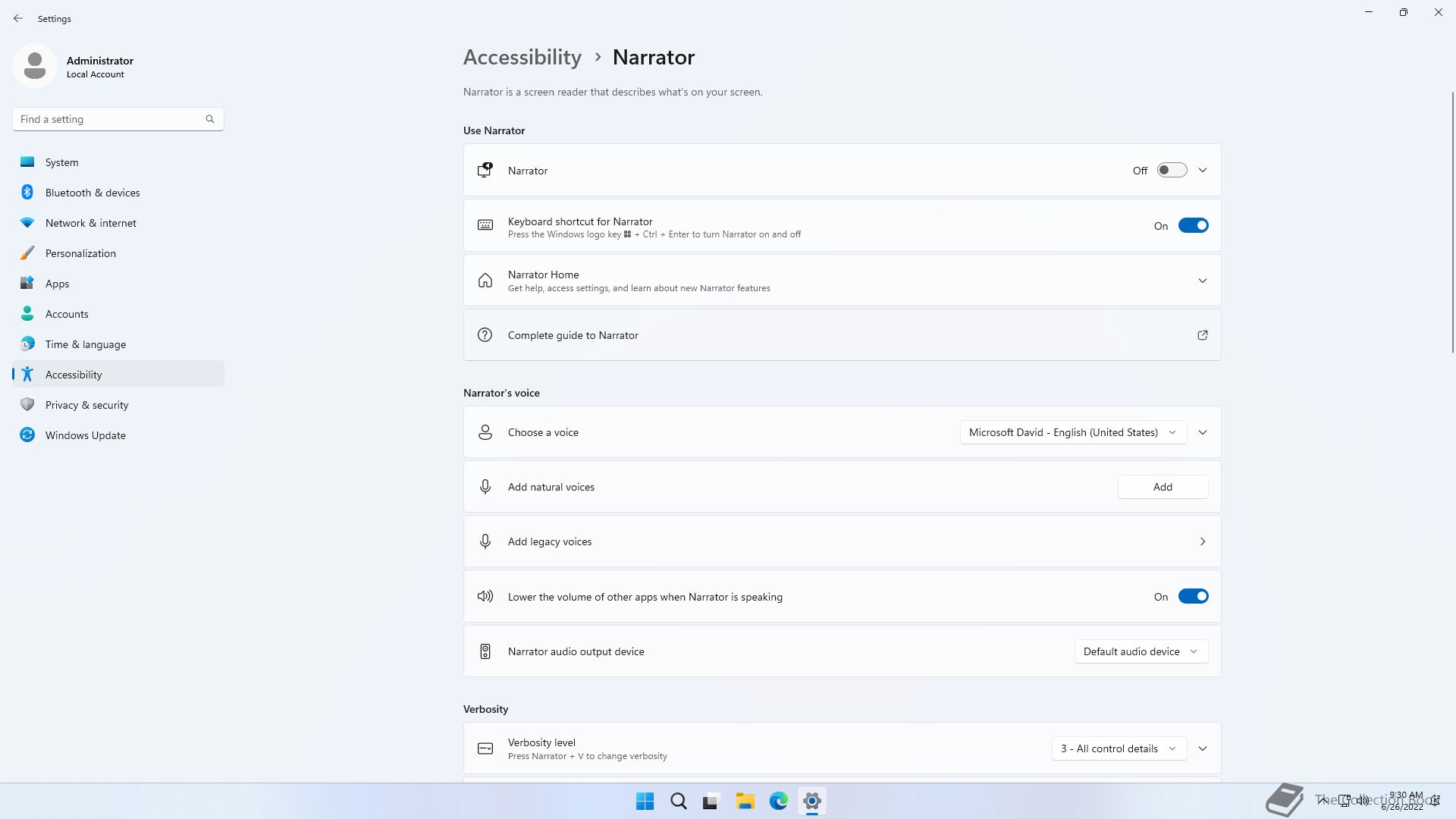Expand the Verbosity level chevron
This screenshot has height=819, width=1456.
(x=1203, y=748)
